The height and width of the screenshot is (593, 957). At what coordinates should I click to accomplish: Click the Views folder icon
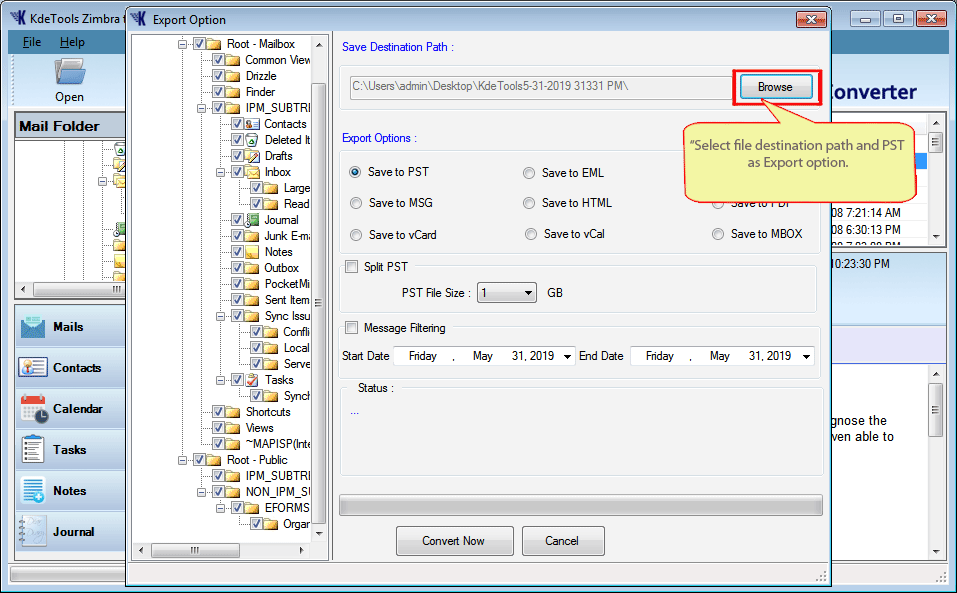(x=233, y=428)
